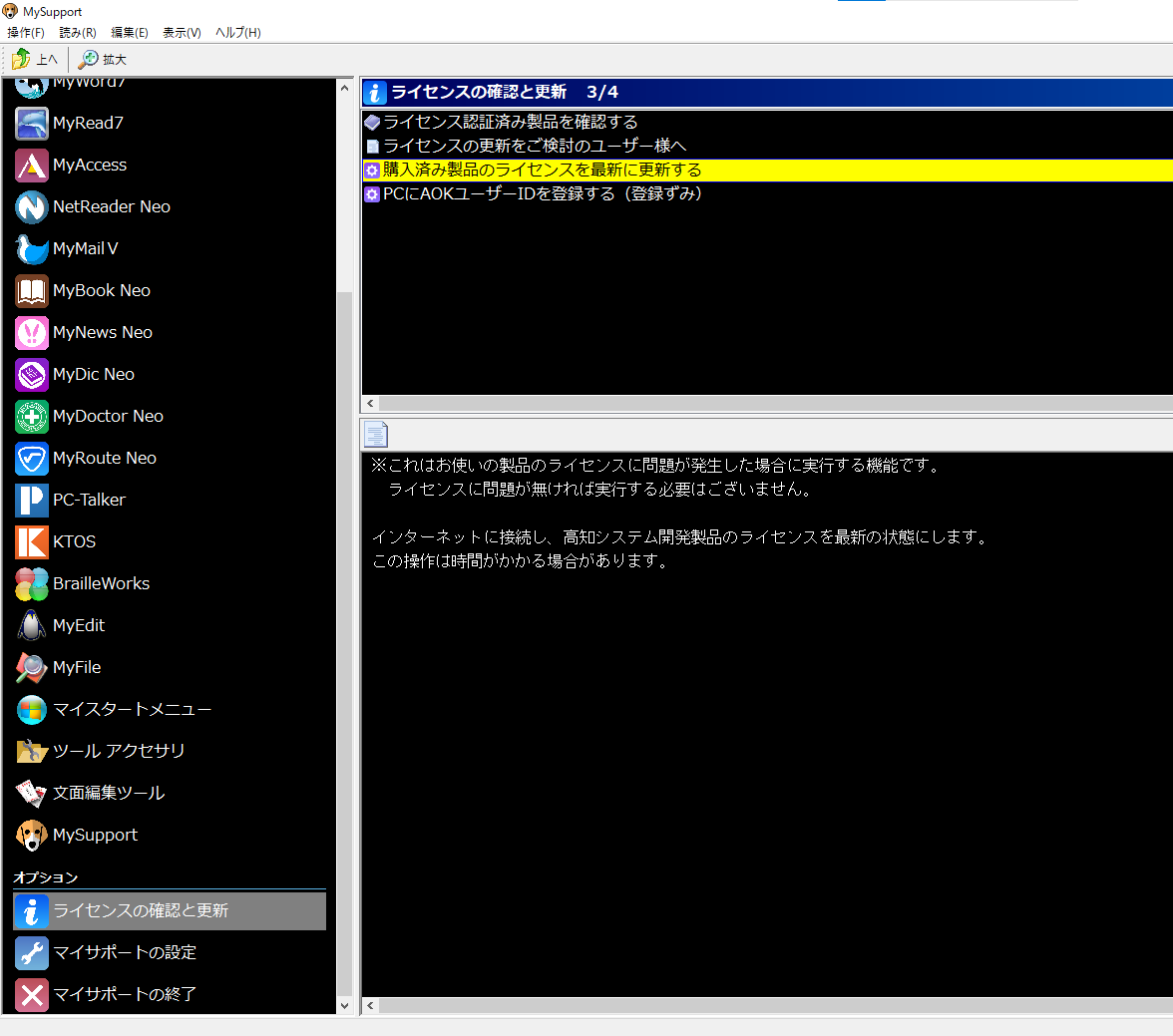The image size is (1173, 1036).
Task: Open NetReader Neo icon
Action: click(32, 207)
